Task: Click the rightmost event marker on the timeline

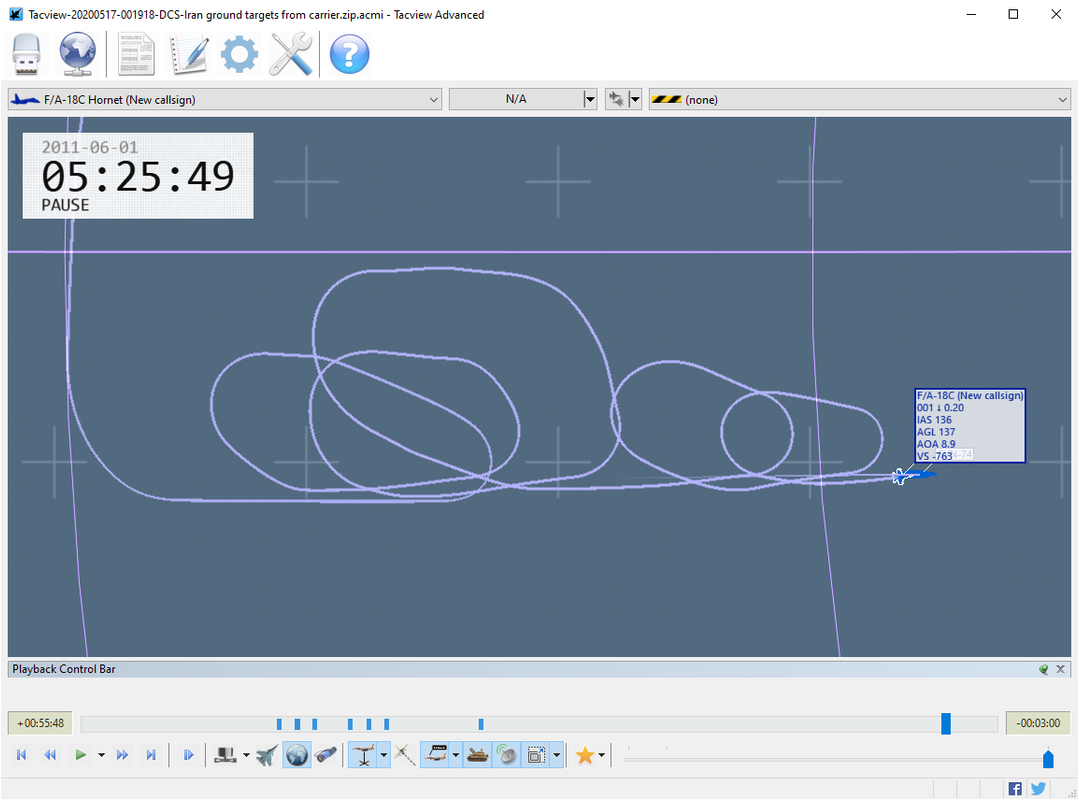Action: point(481,724)
